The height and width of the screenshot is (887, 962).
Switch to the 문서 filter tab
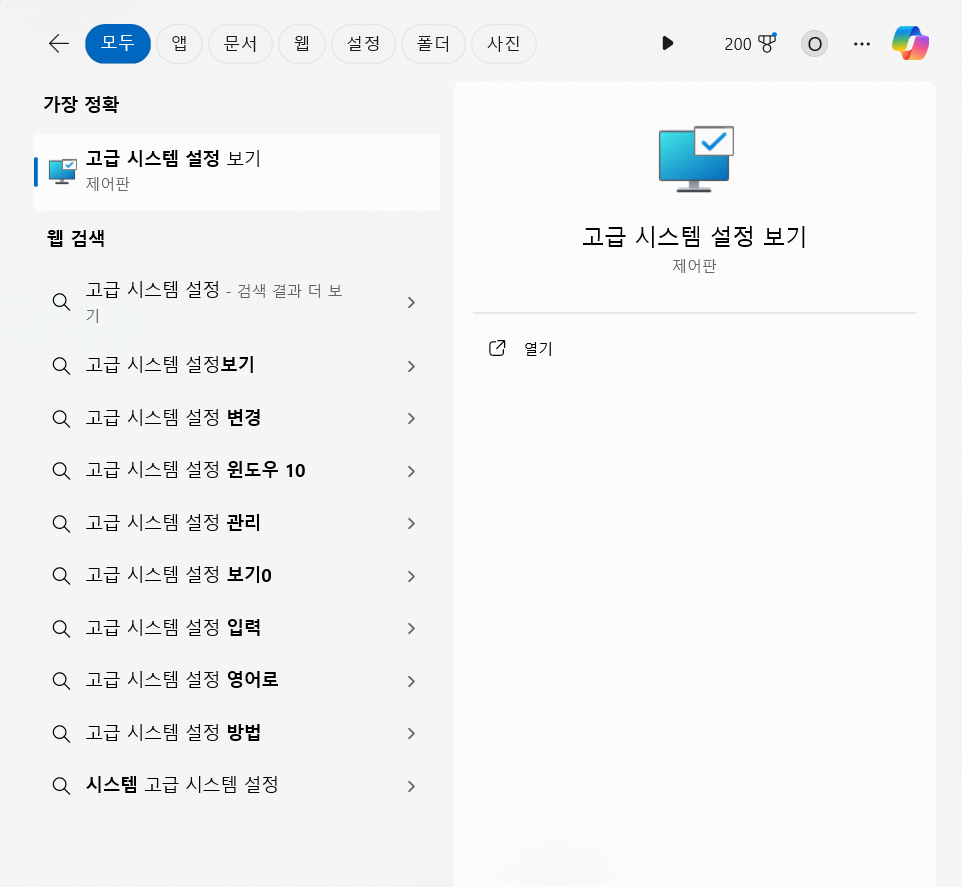click(240, 43)
